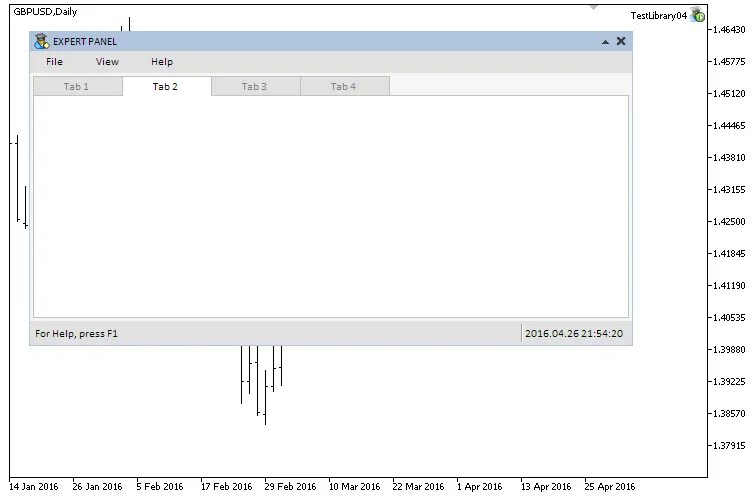
Task: Click the Expert Panel hat icon
Action: pyautogui.click(x=42, y=41)
